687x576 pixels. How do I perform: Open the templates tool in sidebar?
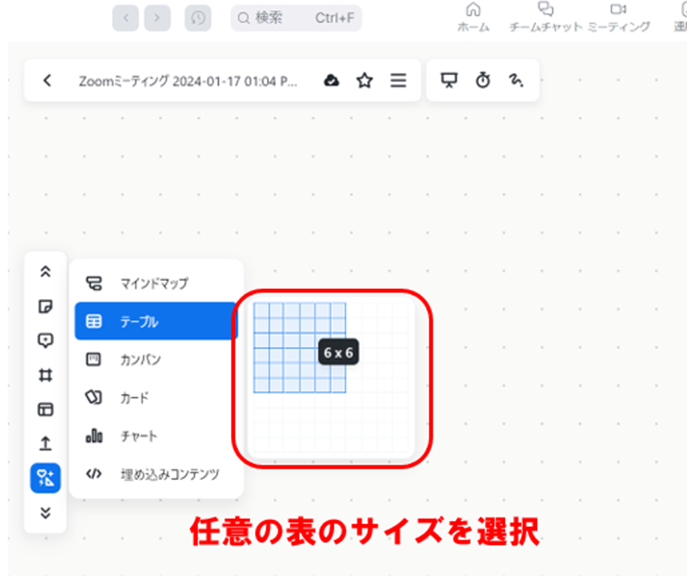click(x=45, y=409)
